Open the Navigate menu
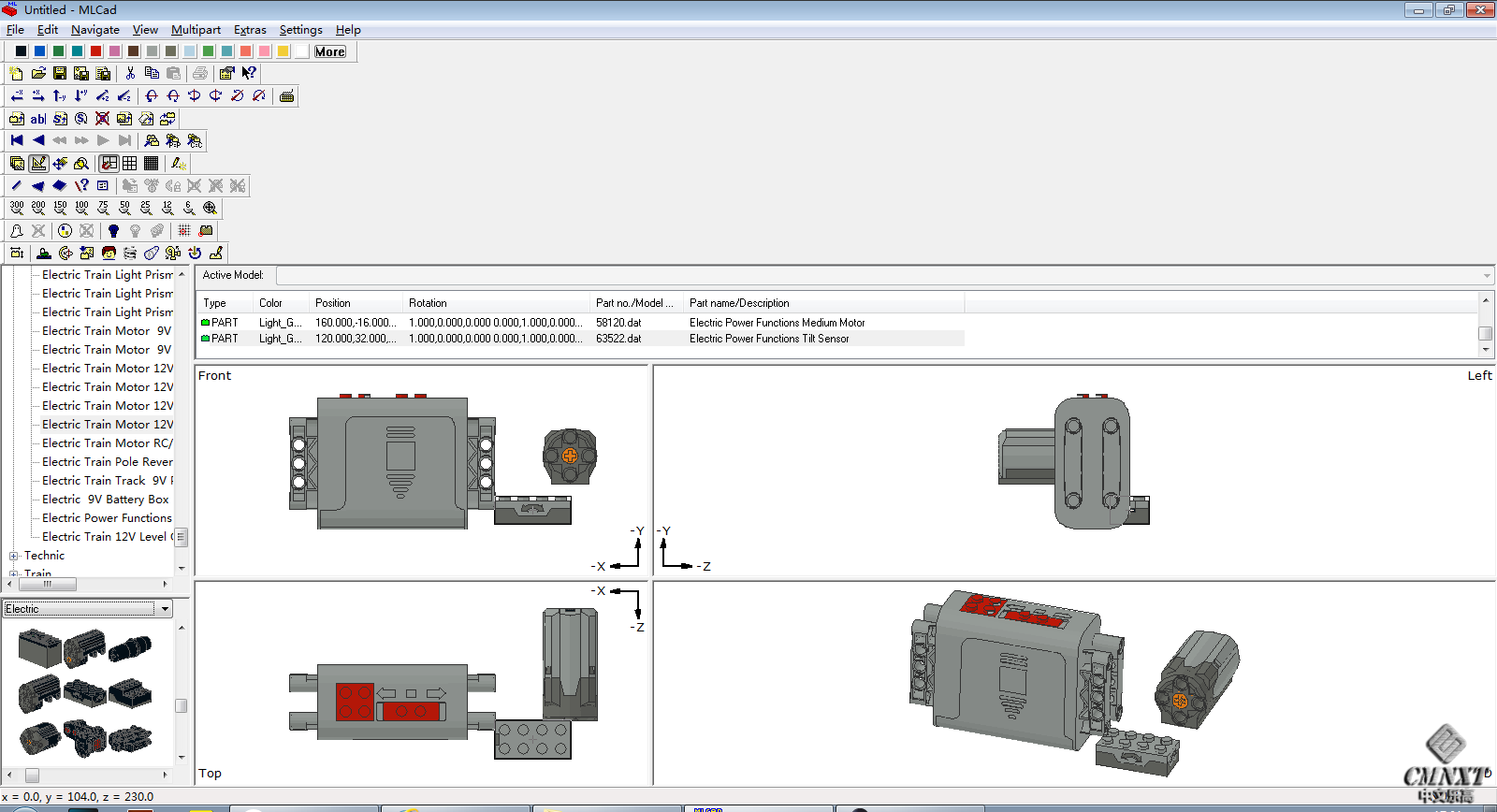The image size is (1497, 812). coord(95,30)
